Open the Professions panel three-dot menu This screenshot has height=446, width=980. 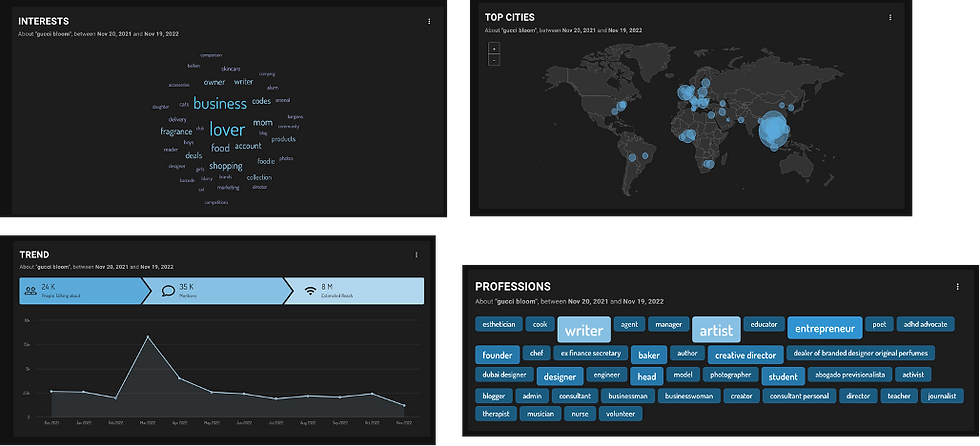957,287
